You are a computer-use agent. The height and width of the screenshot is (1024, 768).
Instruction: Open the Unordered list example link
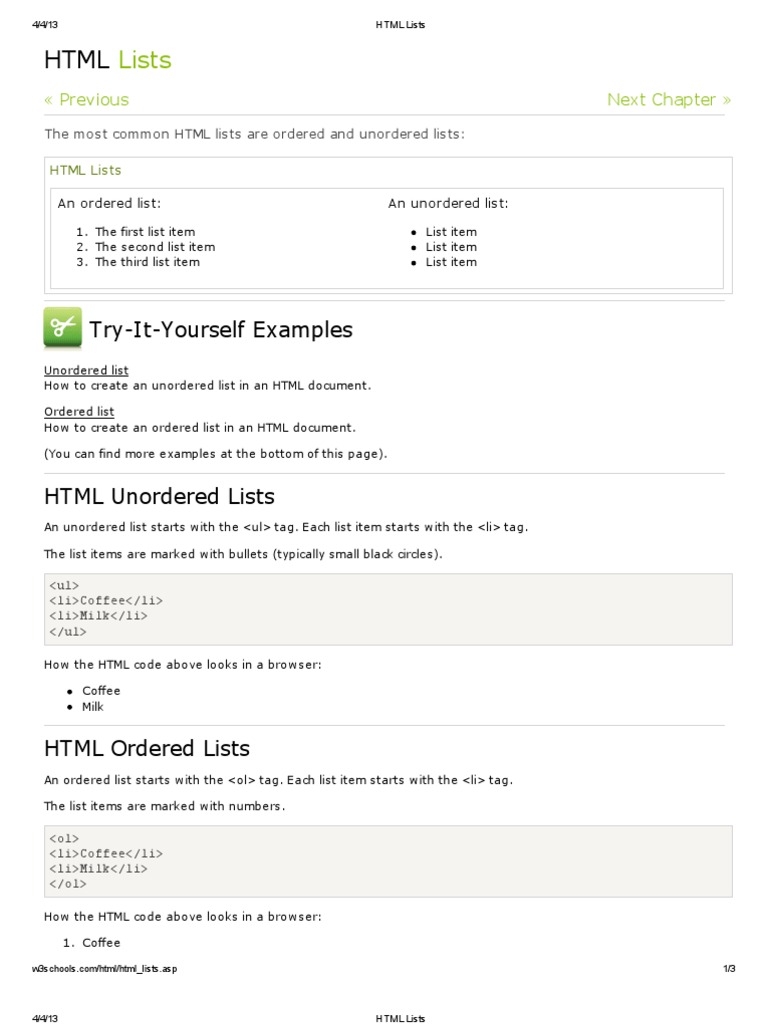coord(86,370)
